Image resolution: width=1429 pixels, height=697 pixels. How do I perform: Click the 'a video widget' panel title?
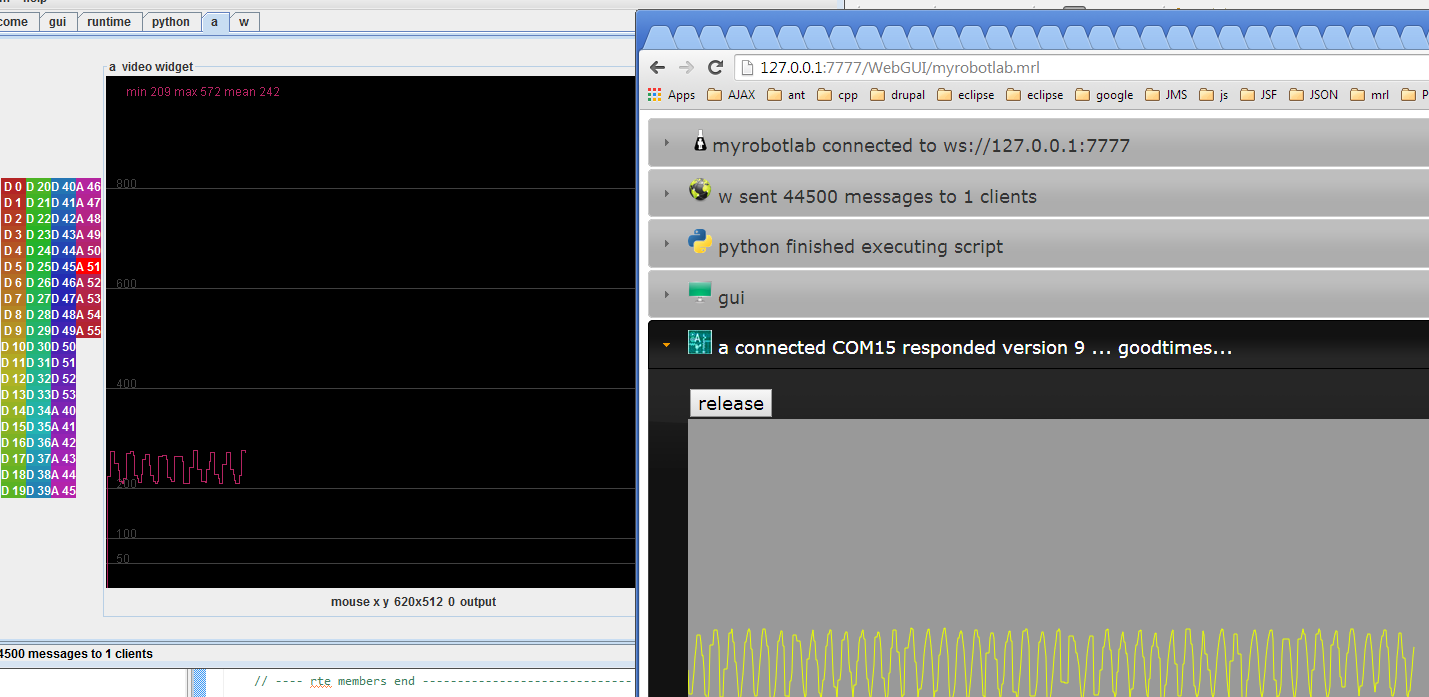pos(151,67)
